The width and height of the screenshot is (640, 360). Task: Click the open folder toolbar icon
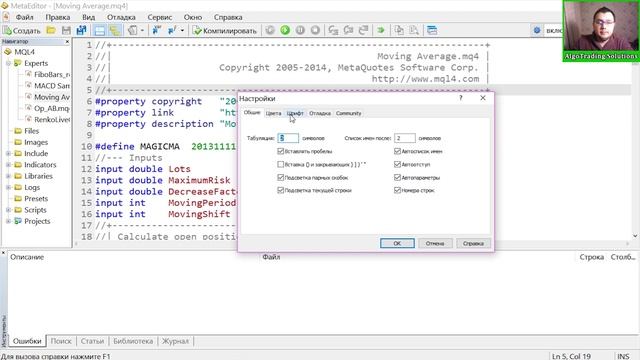pyautogui.click(x=51, y=30)
